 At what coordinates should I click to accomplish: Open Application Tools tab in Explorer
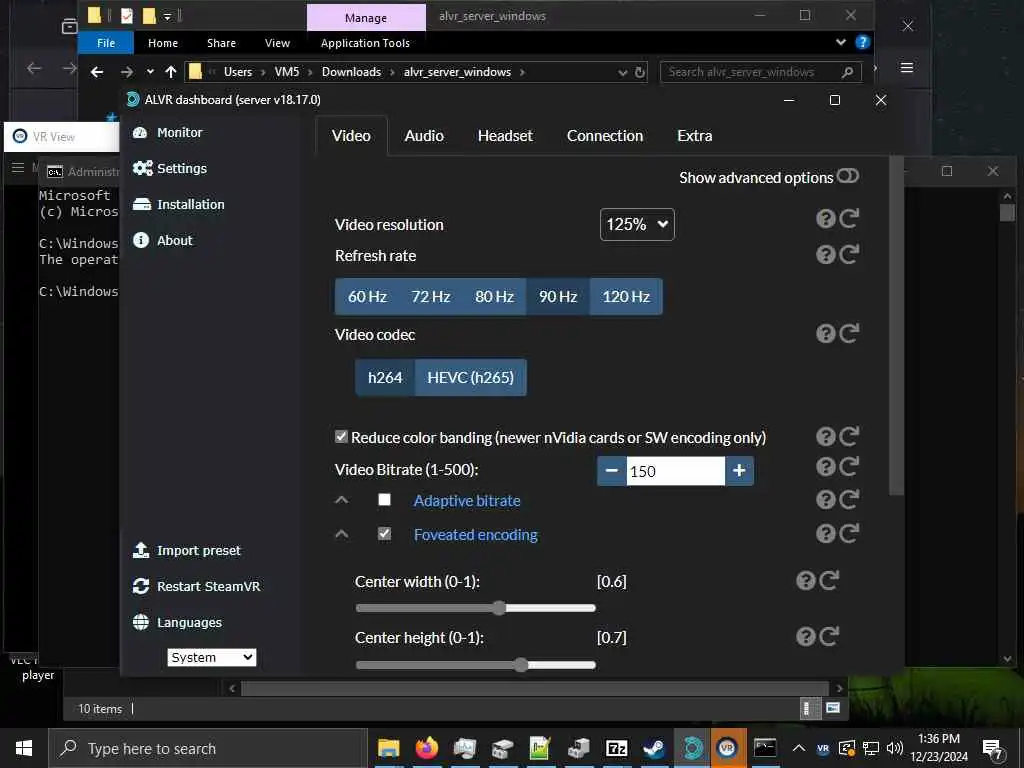point(365,43)
